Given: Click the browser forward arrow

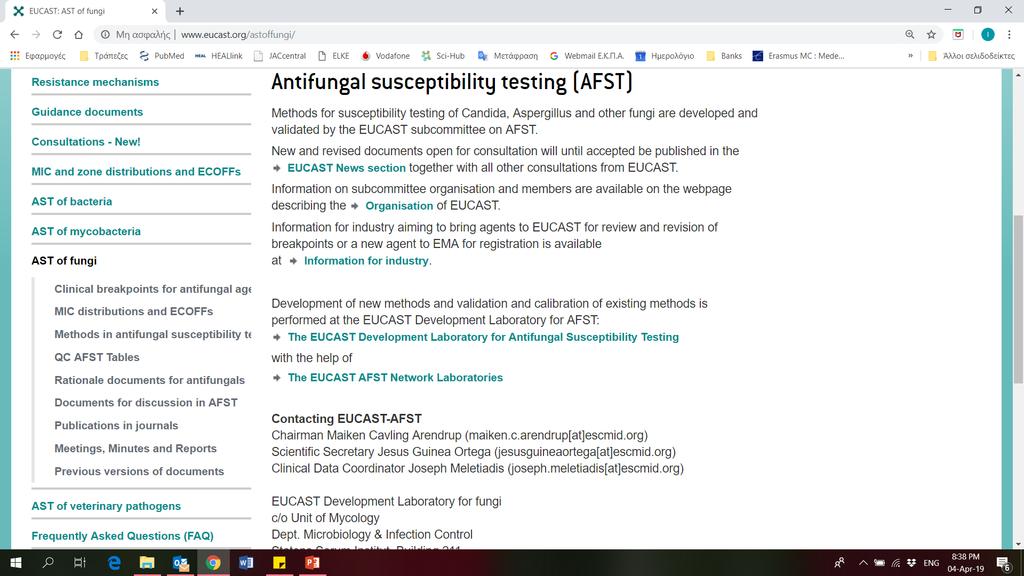Looking at the screenshot, I should [x=36, y=35].
